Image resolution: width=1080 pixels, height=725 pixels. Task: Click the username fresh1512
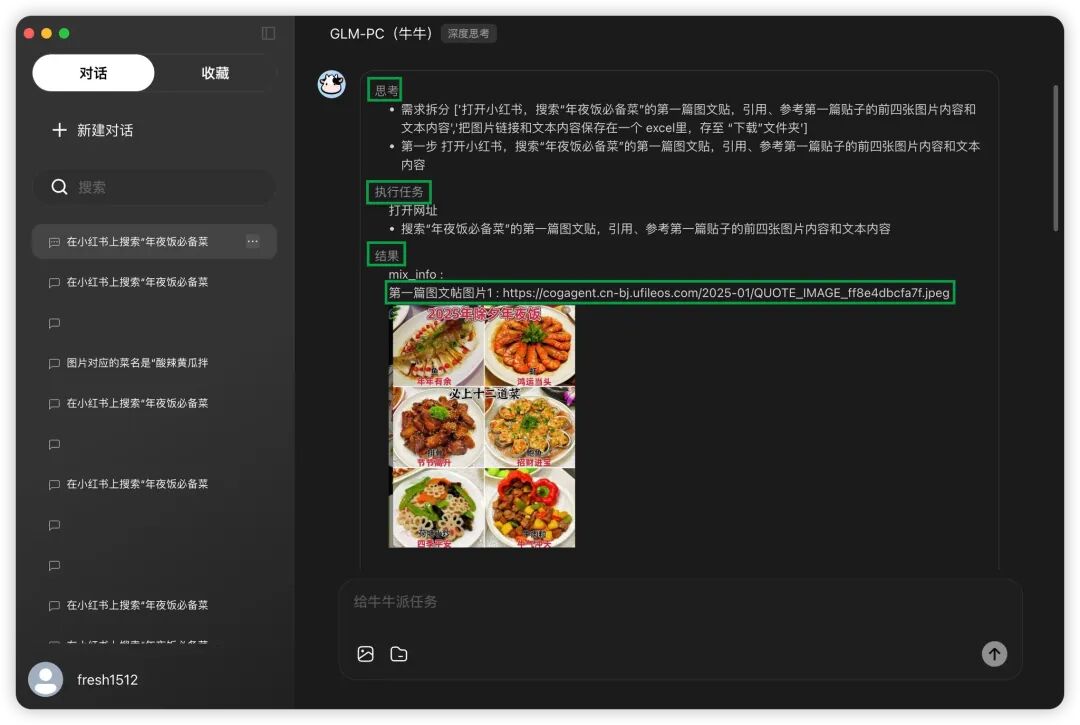pos(107,680)
